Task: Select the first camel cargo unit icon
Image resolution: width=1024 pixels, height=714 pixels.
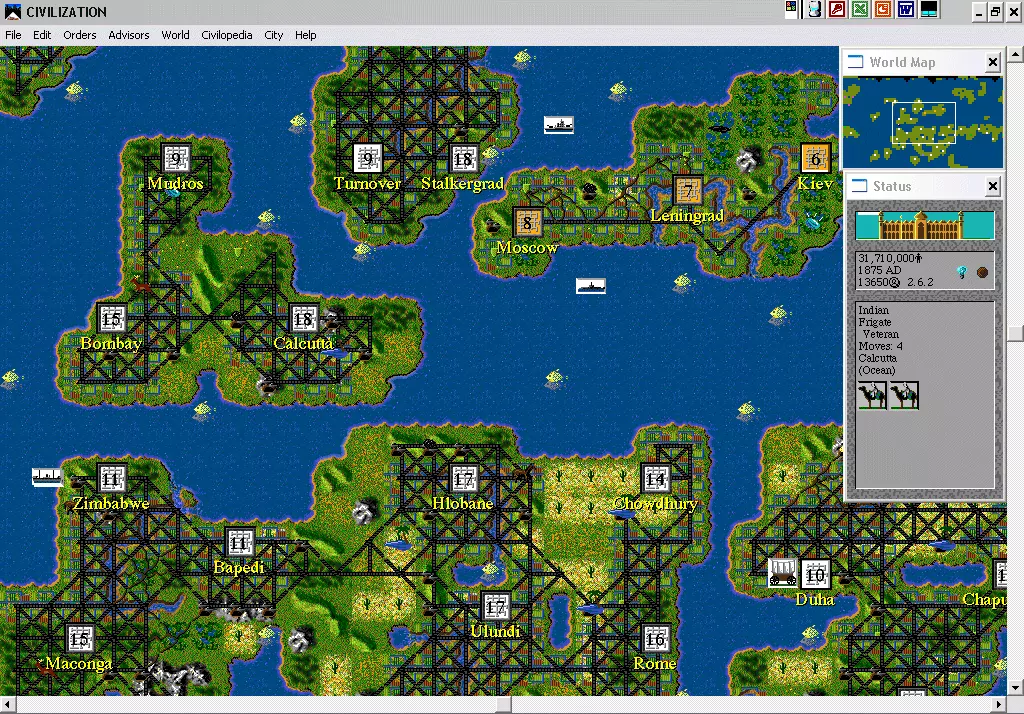Action: [871, 395]
